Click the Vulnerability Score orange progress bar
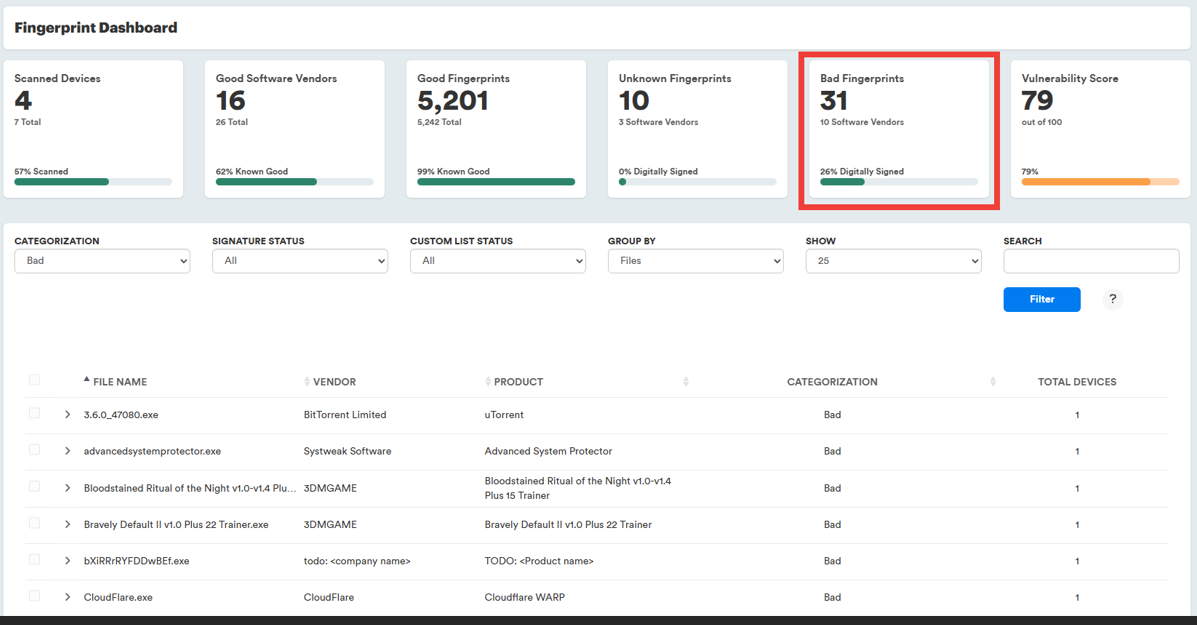Screen dimensions: 1197x625 (x=1086, y=182)
